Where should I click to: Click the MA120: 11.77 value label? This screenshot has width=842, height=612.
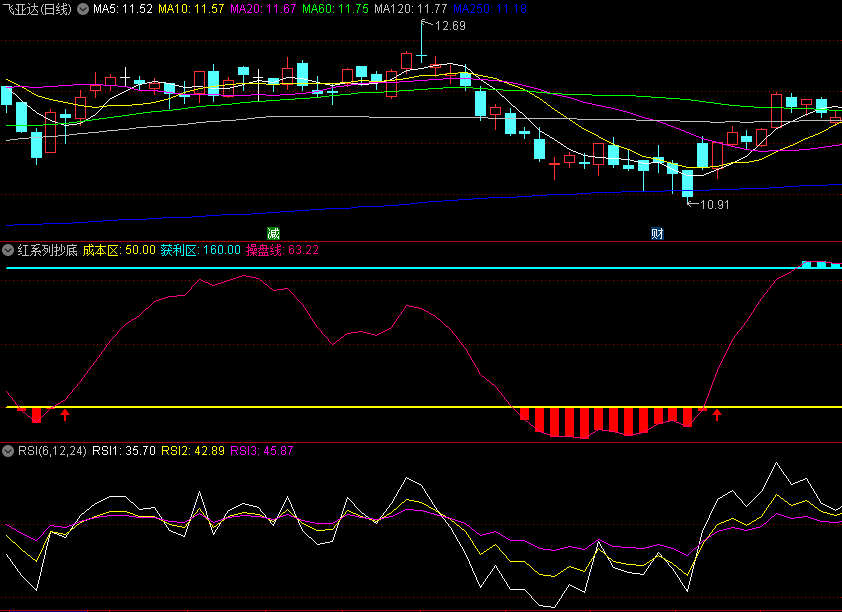[x=411, y=9]
